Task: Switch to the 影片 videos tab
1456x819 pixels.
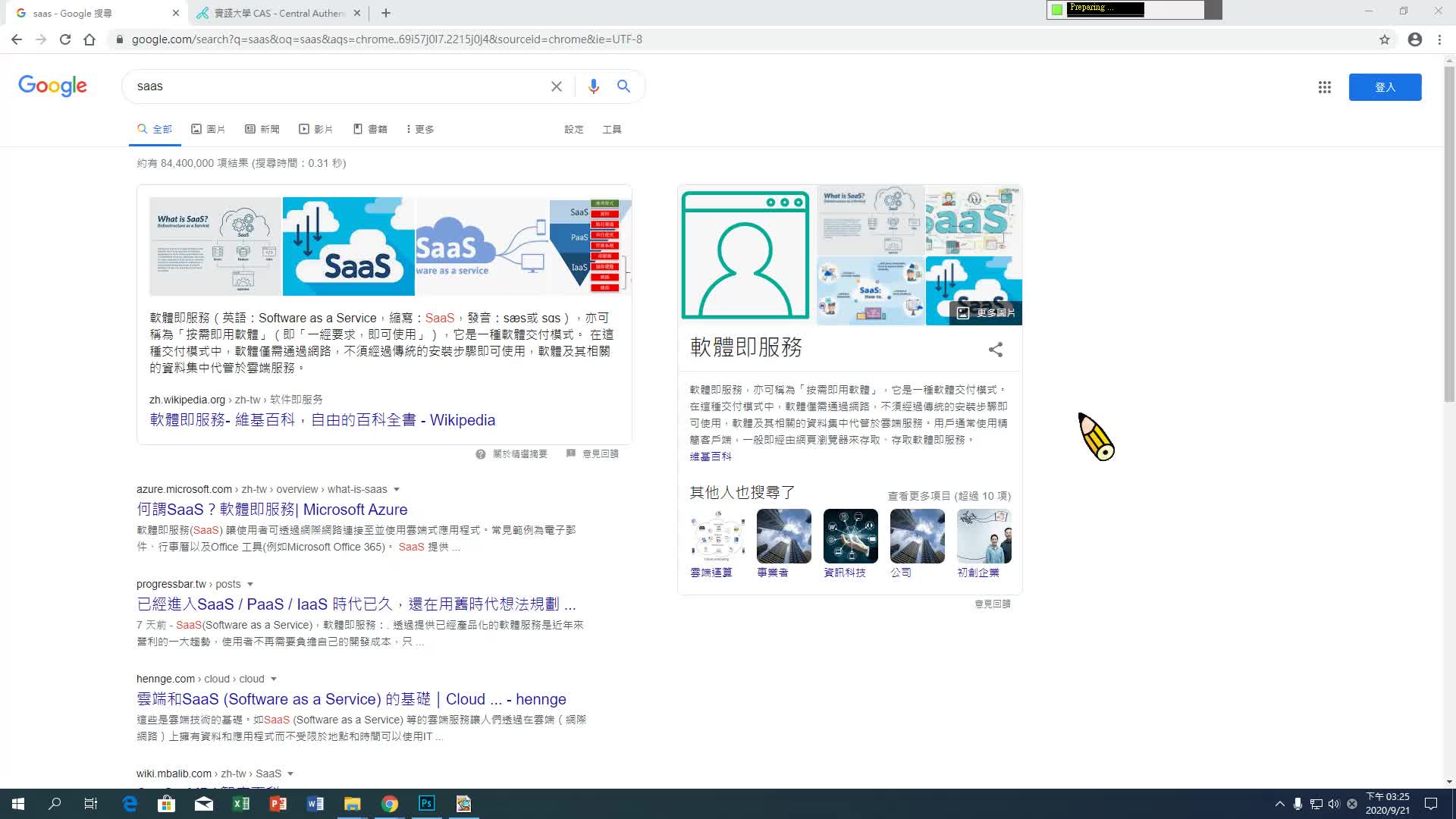Action: point(316,130)
